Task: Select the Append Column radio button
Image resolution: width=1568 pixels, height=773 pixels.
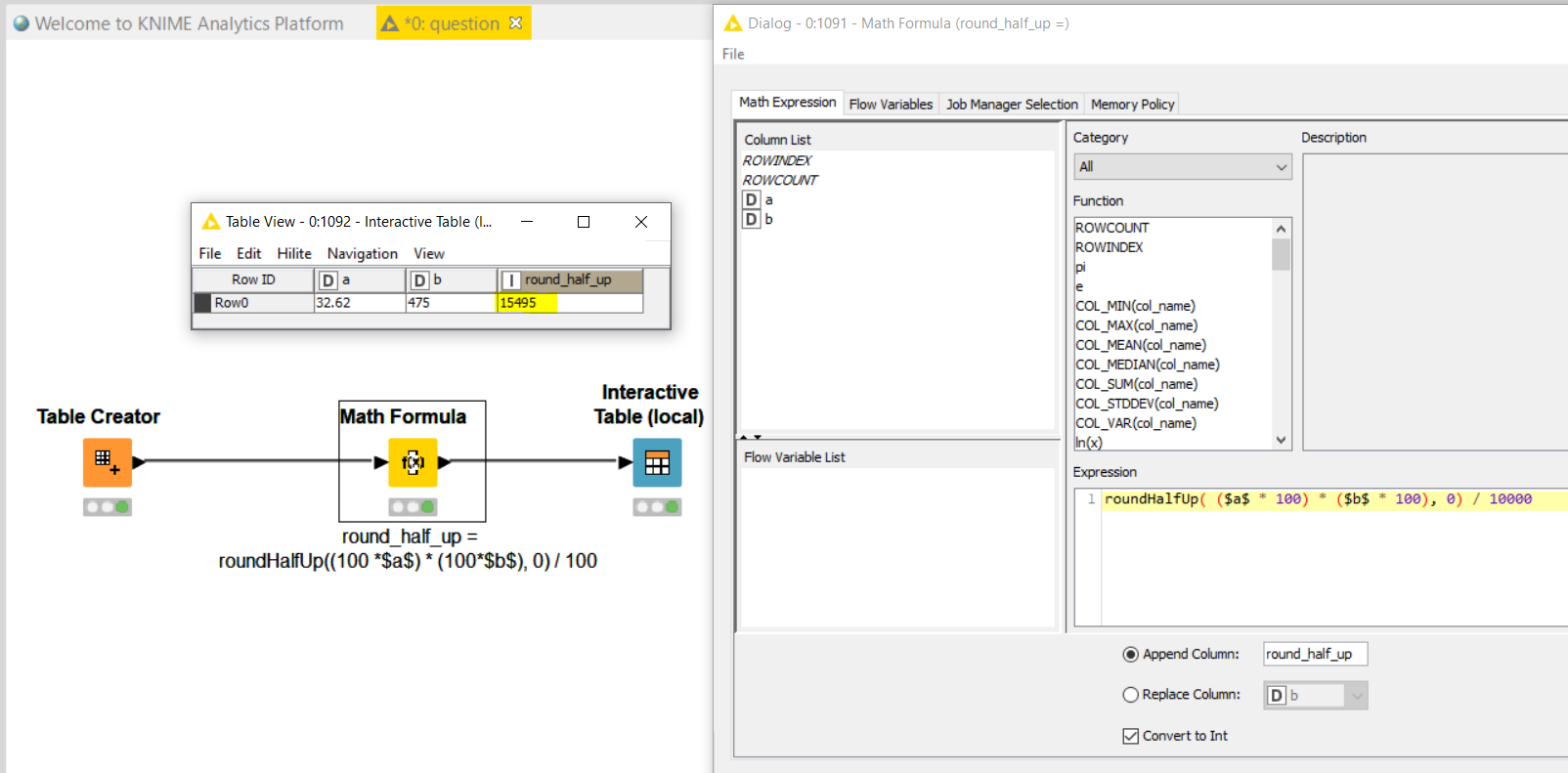Action: click(1130, 655)
